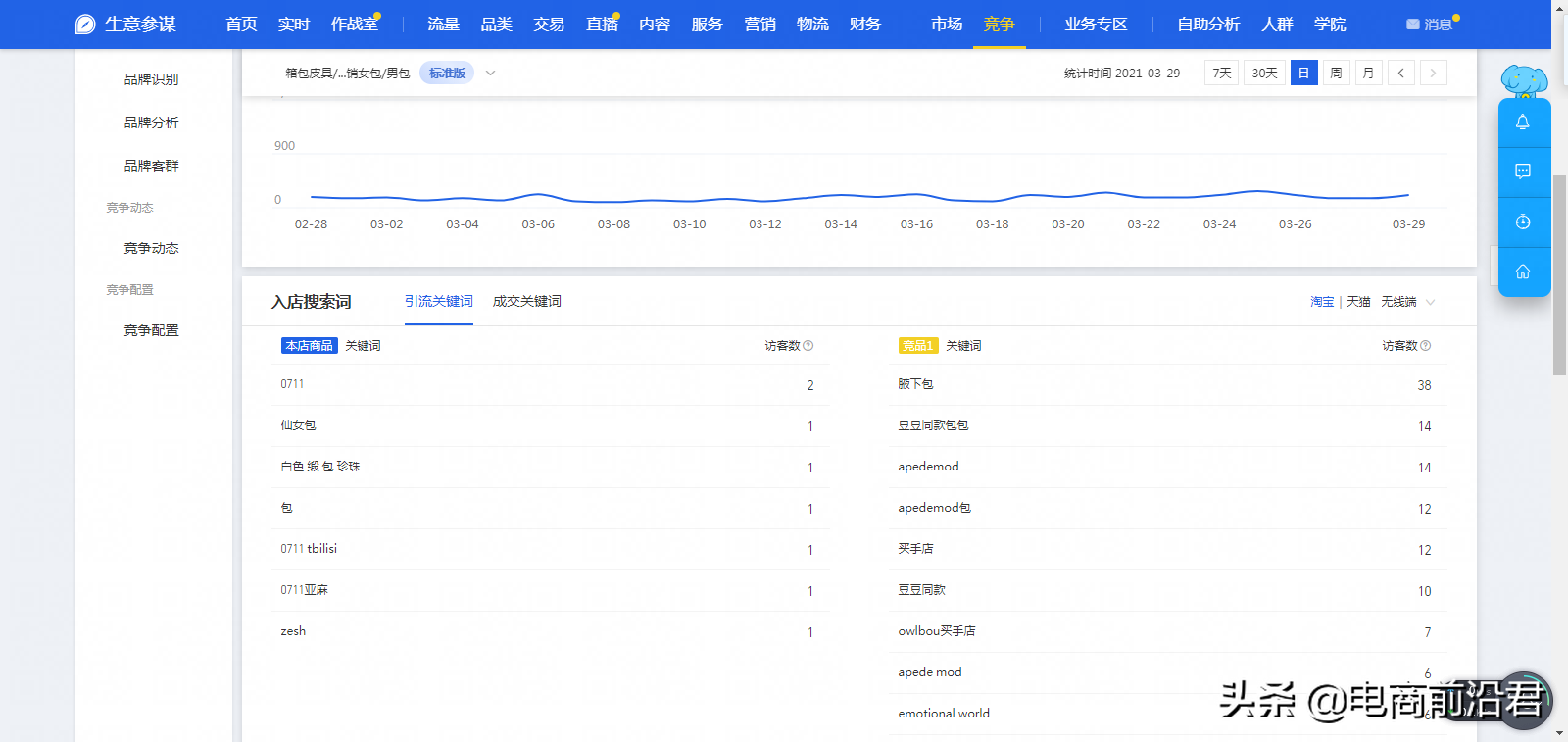This screenshot has width=1568, height=742.
Task: Expand the category selector chevron
Action: [x=491, y=73]
